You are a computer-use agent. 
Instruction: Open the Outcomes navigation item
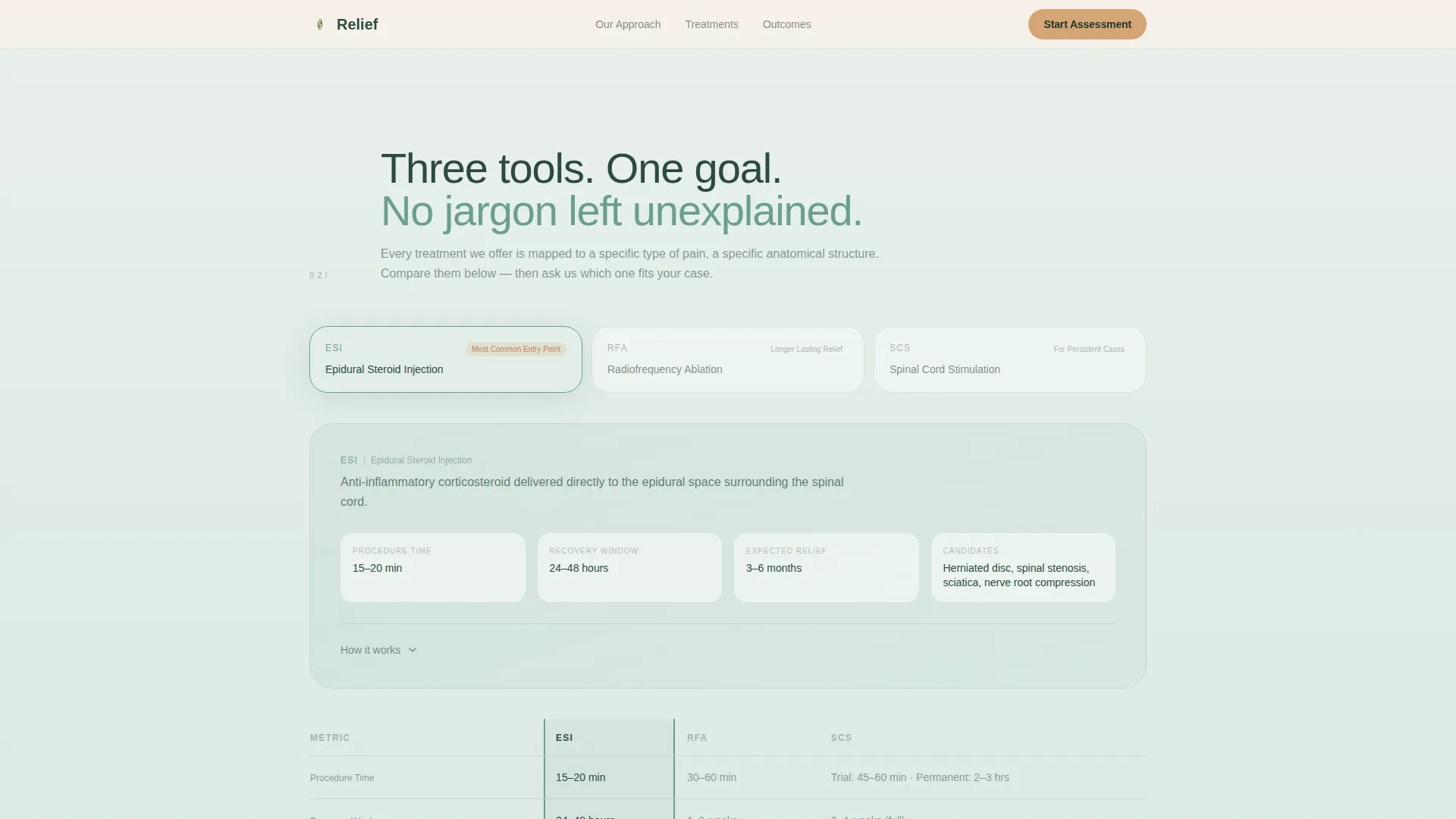(786, 24)
